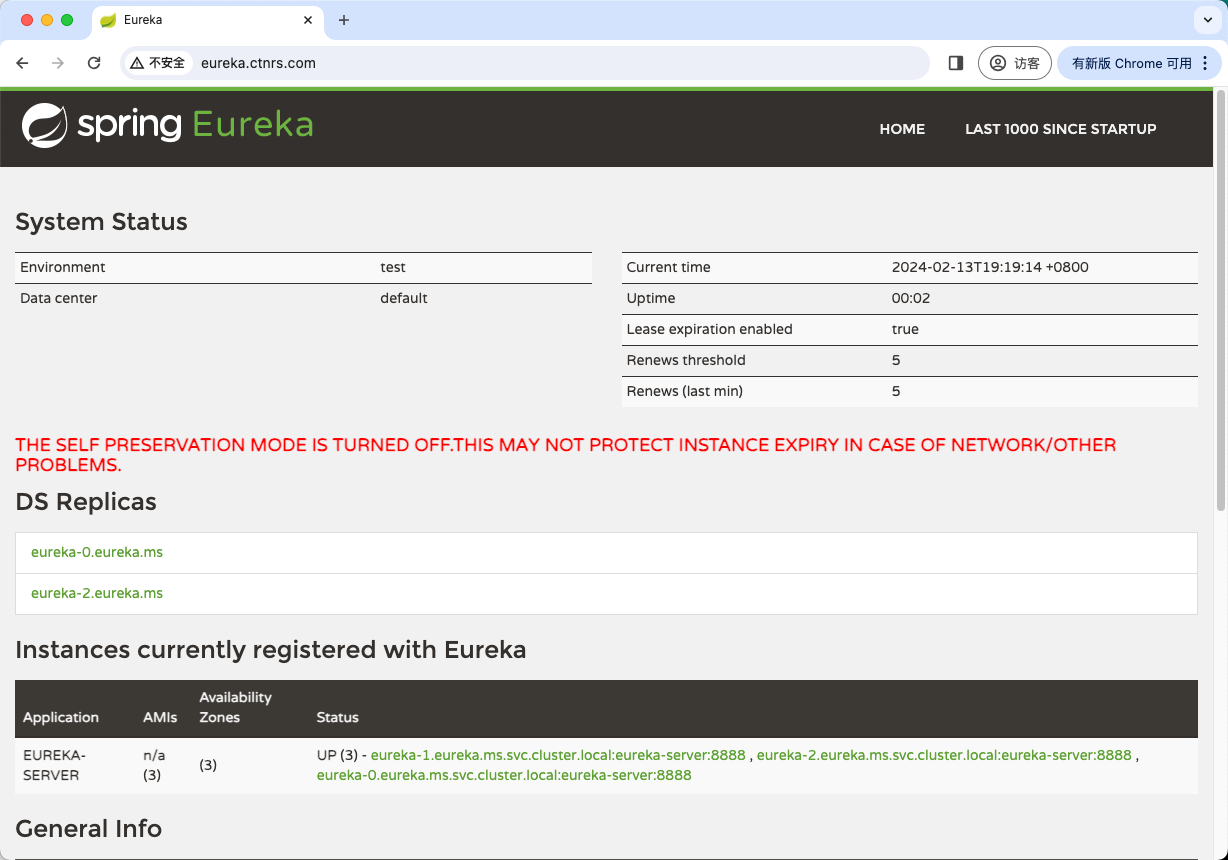The width and height of the screenshot is (1228, 860).
Task: Open the eureka-2.eureka.ms replica link
Action: (97, 593)
